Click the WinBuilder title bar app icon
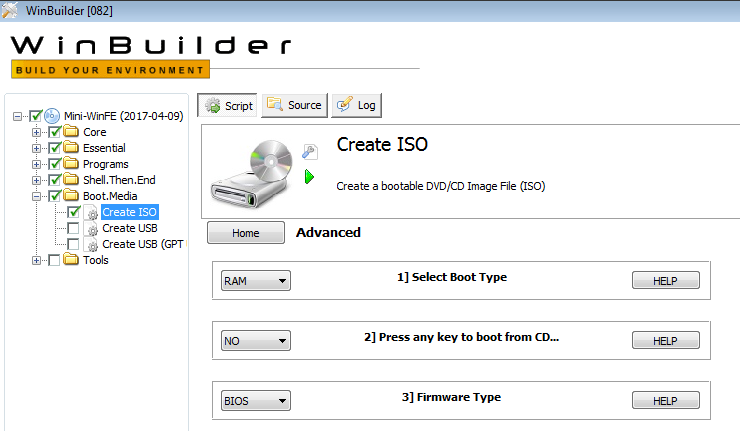The height and width of the screenshot is (431, 740). tap(10, 10)
